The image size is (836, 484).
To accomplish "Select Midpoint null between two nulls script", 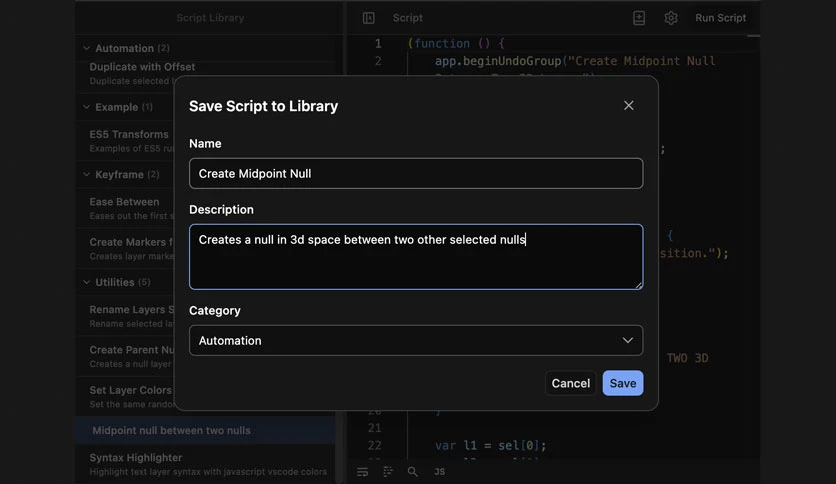I will (205, 430).
